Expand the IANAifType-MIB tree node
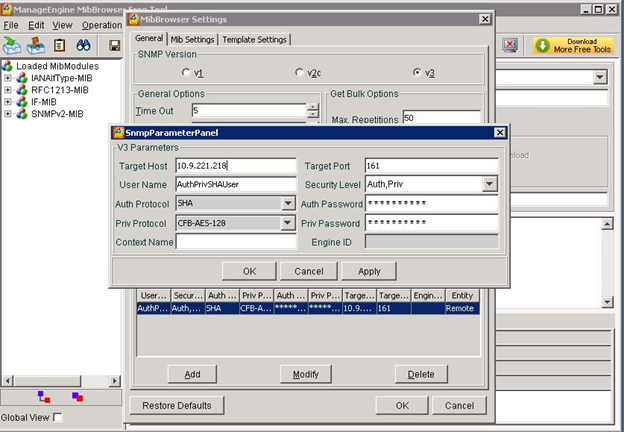This screenshot has height=432, width=624. [x=8, y=78]
